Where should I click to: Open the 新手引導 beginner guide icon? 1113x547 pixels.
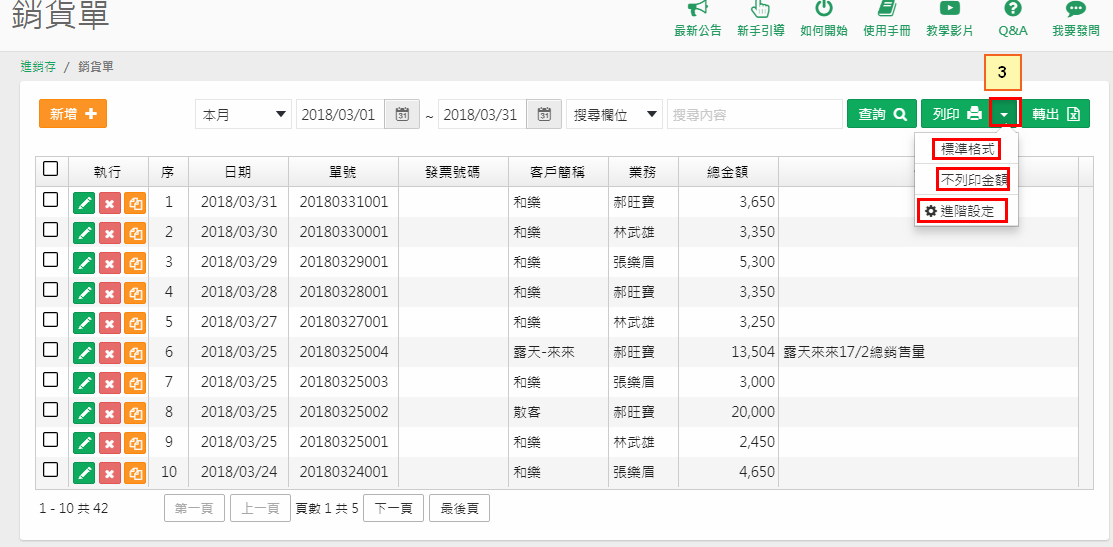point(760,9)
